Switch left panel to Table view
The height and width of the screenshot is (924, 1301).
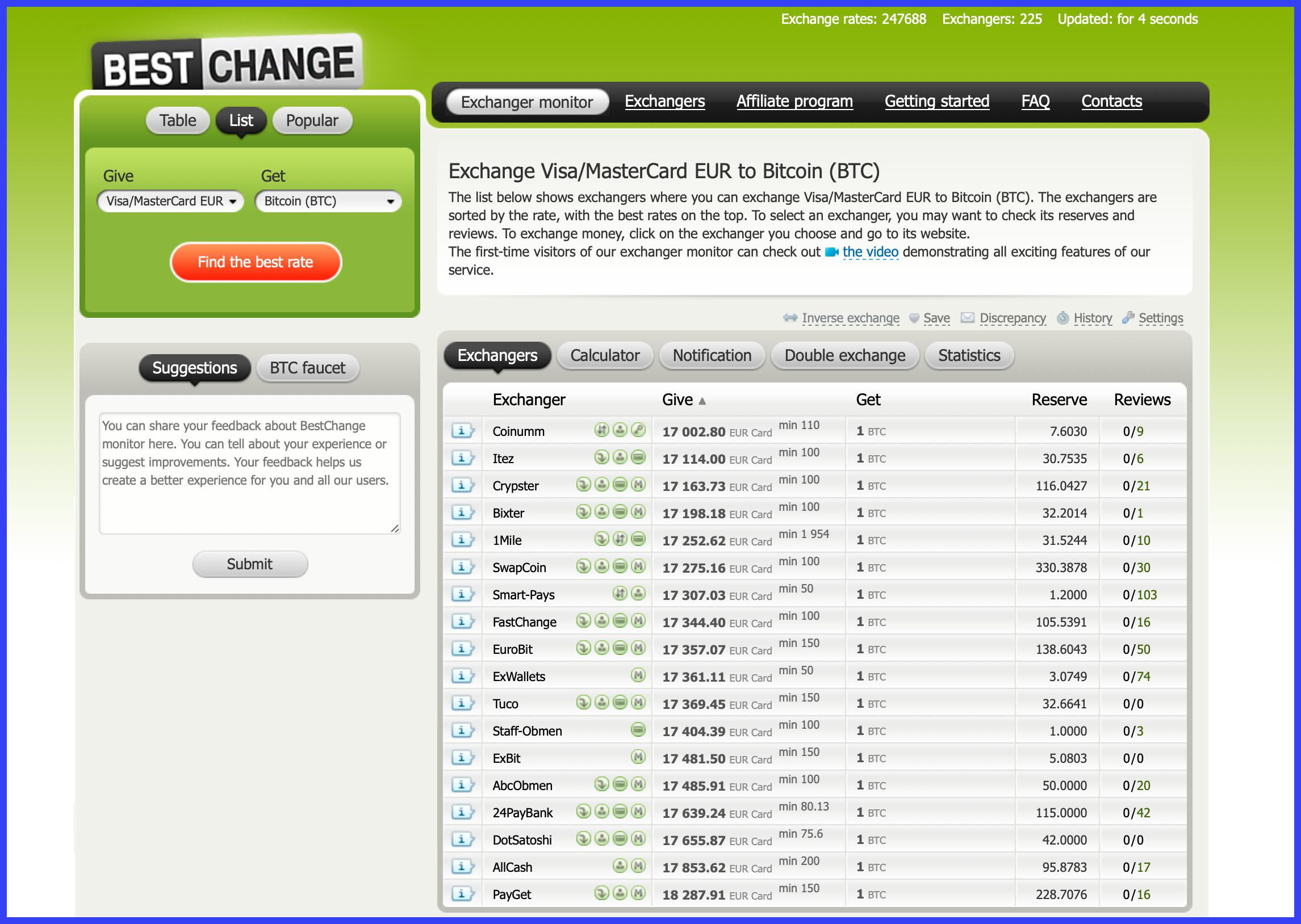(178, 121)
